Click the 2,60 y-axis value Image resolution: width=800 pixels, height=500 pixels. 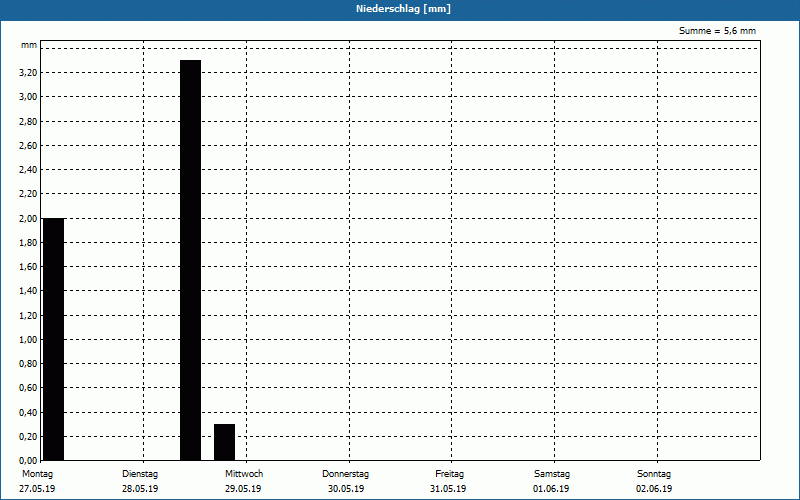(x=28, y=146)
